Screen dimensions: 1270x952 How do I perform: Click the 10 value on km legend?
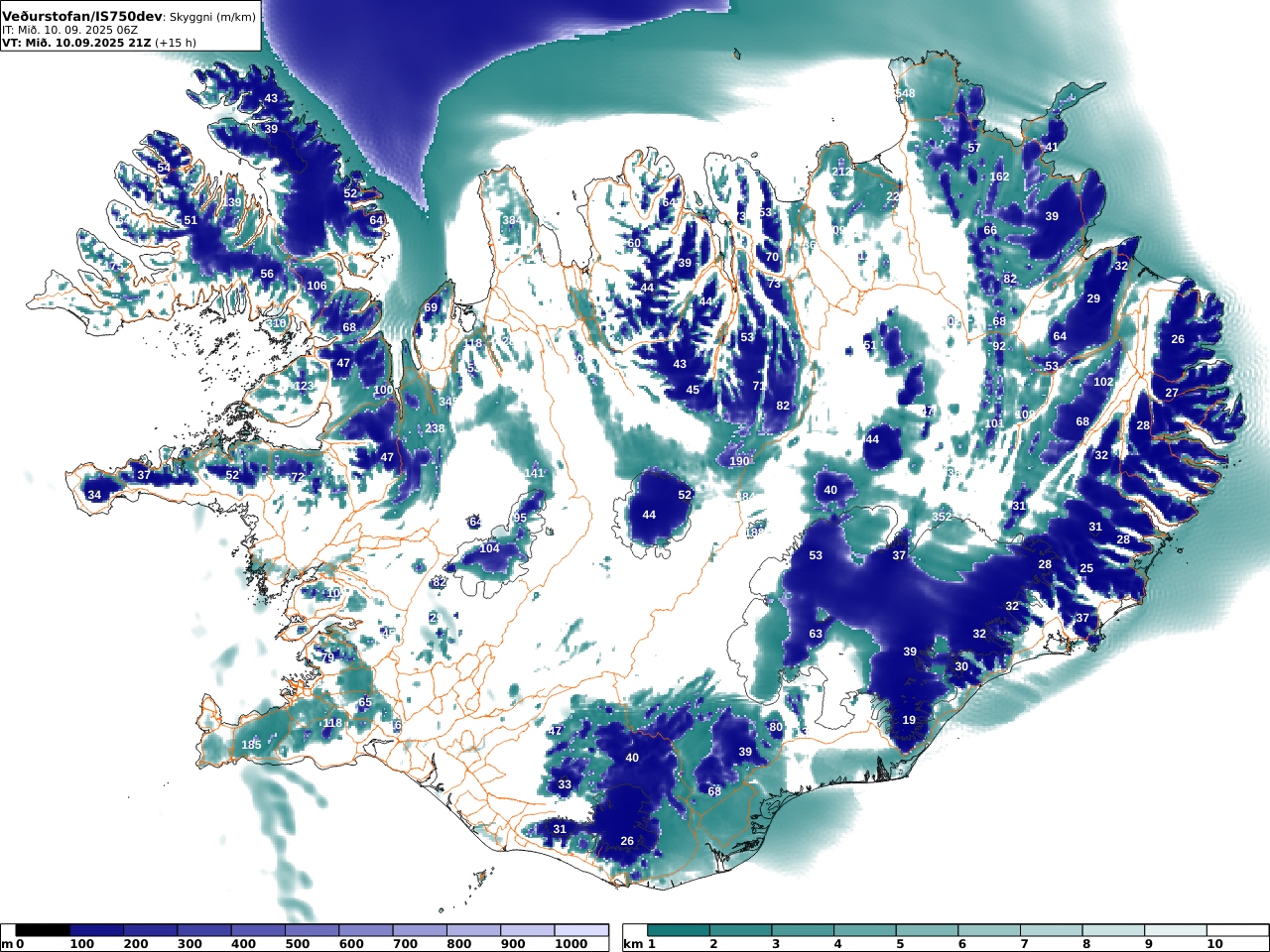pyautogui.click(x=1214, y=944)
